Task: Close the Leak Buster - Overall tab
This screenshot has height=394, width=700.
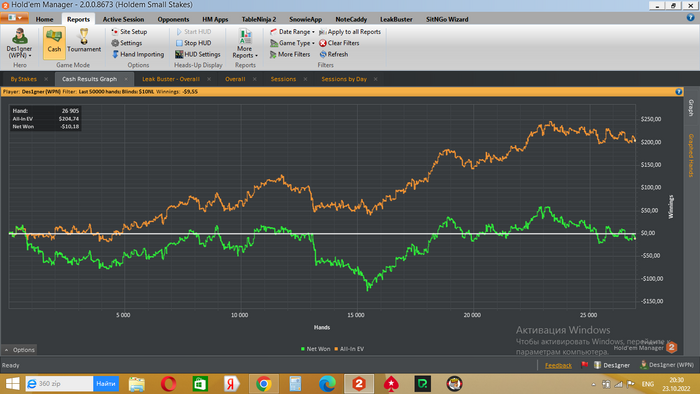Action: [209, 79]
